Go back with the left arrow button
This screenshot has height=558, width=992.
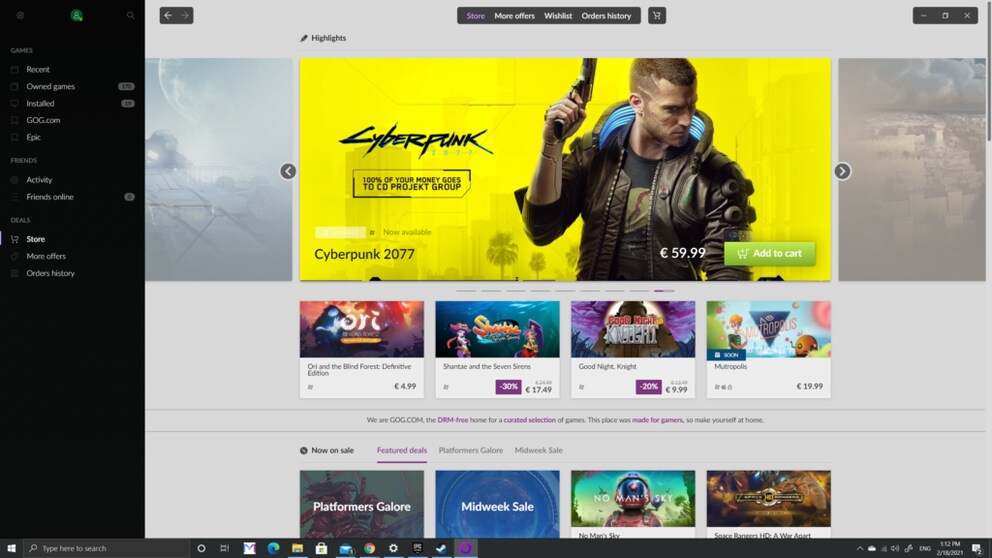pyautogui.click(x=168, y=15)
